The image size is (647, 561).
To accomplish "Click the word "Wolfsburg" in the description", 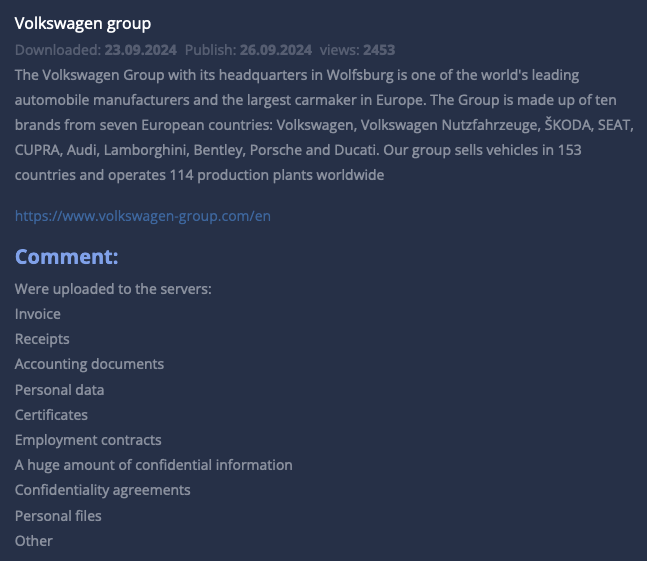I will point(358,75).
